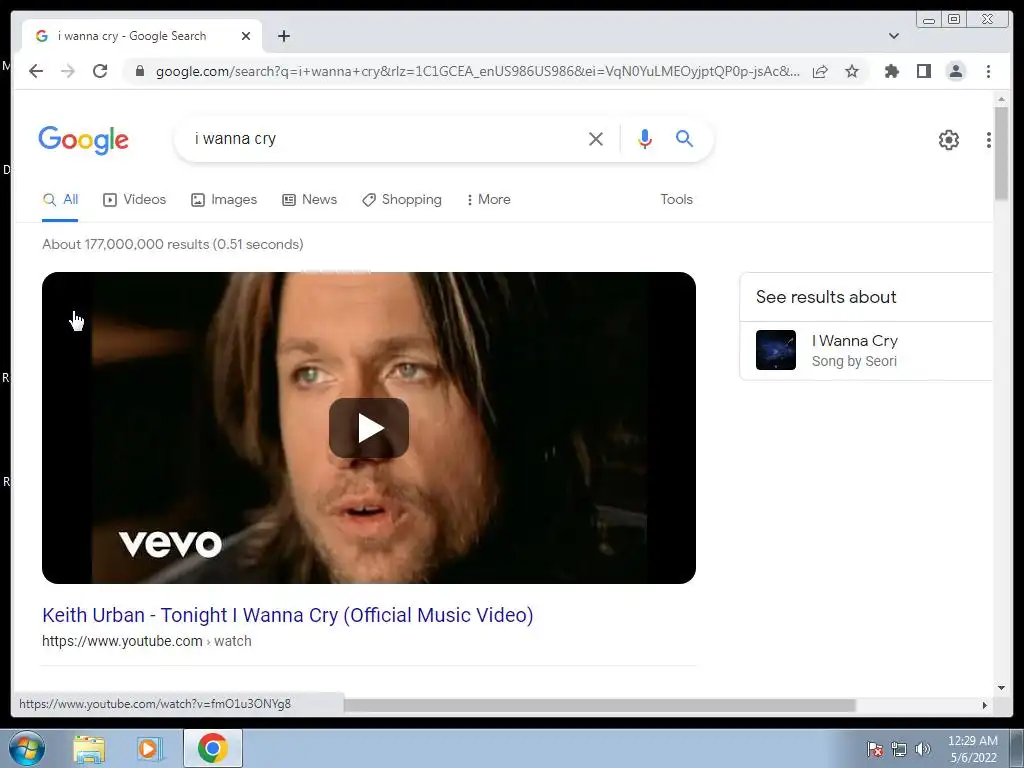Click the Chrome taskbar icon
The width and height of the screenshot is (1024, 768).
tap(213, 748)
